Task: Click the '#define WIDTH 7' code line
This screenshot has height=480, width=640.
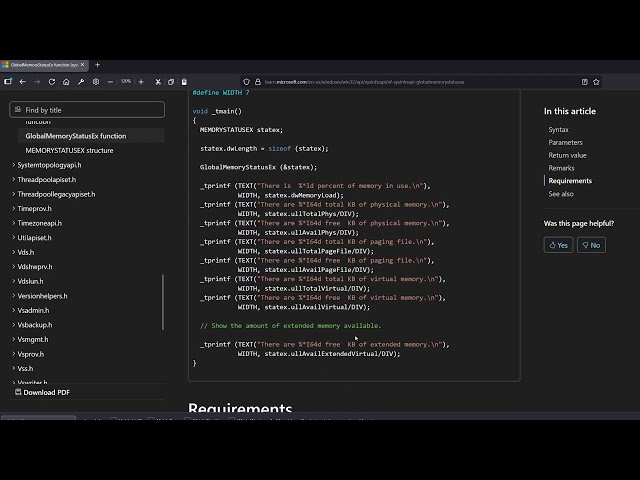Action: pos(221,93)
